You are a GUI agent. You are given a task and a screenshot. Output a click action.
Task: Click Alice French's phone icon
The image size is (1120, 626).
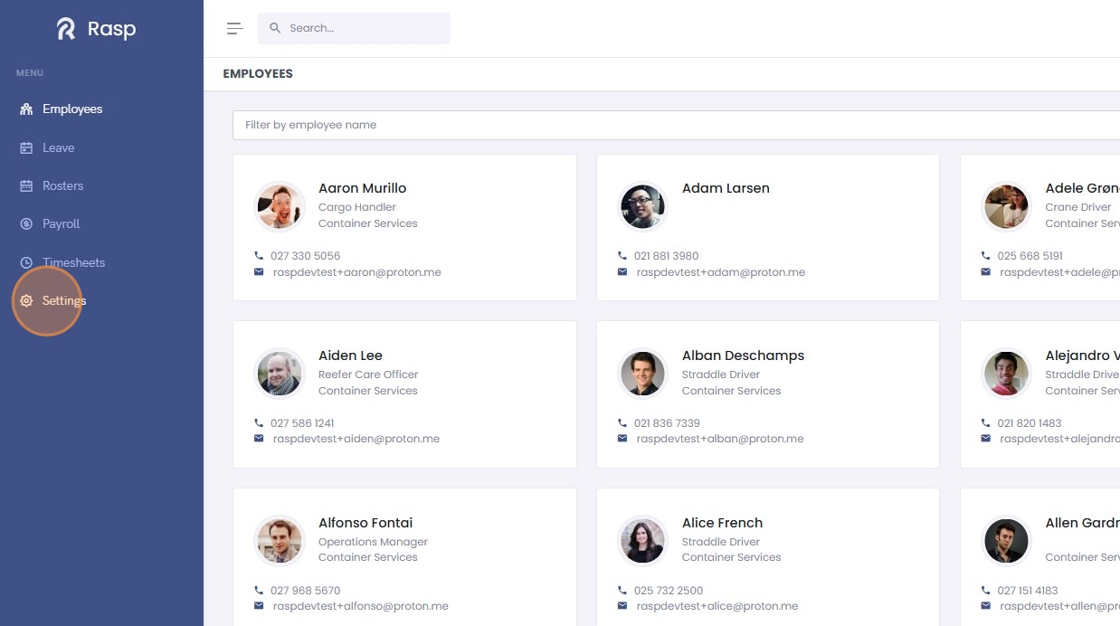[x=622, y=591]
